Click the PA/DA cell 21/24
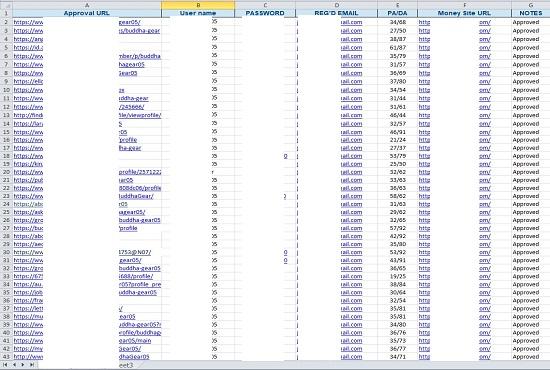 [x=398, y=140]
